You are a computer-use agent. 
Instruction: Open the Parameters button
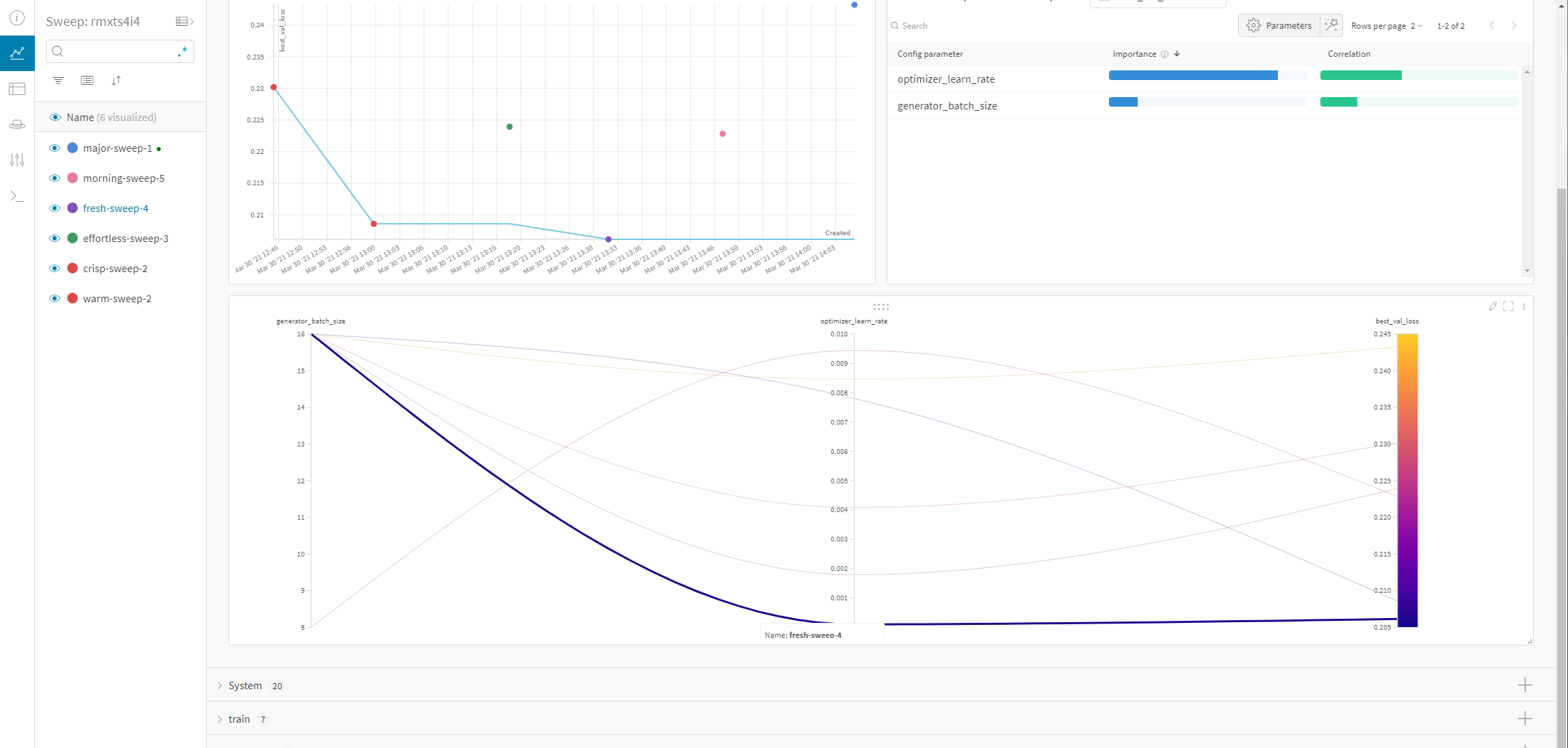pos(1279,25)
